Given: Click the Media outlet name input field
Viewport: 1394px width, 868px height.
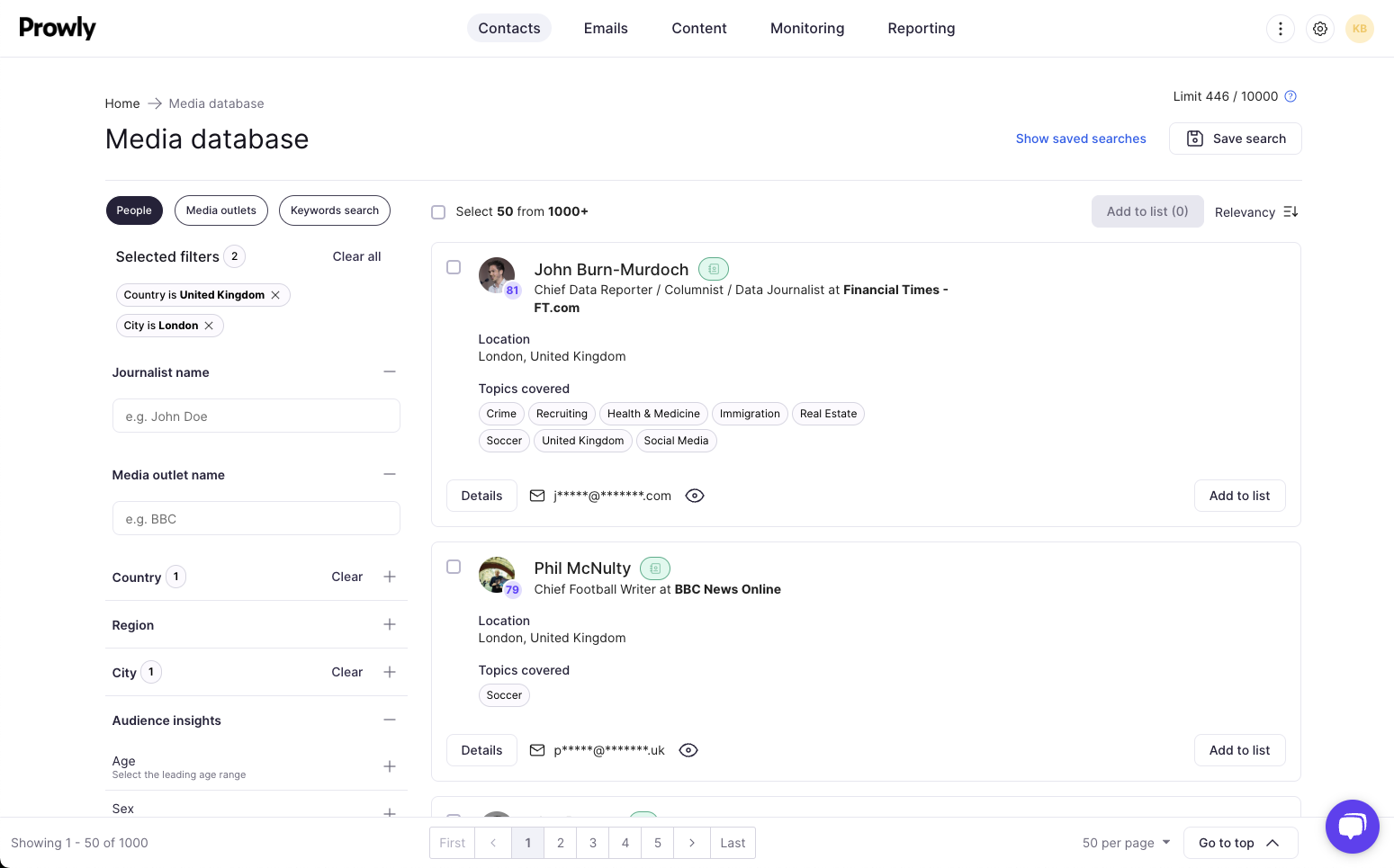Looking at the screenshot, I should pos(256,519).
